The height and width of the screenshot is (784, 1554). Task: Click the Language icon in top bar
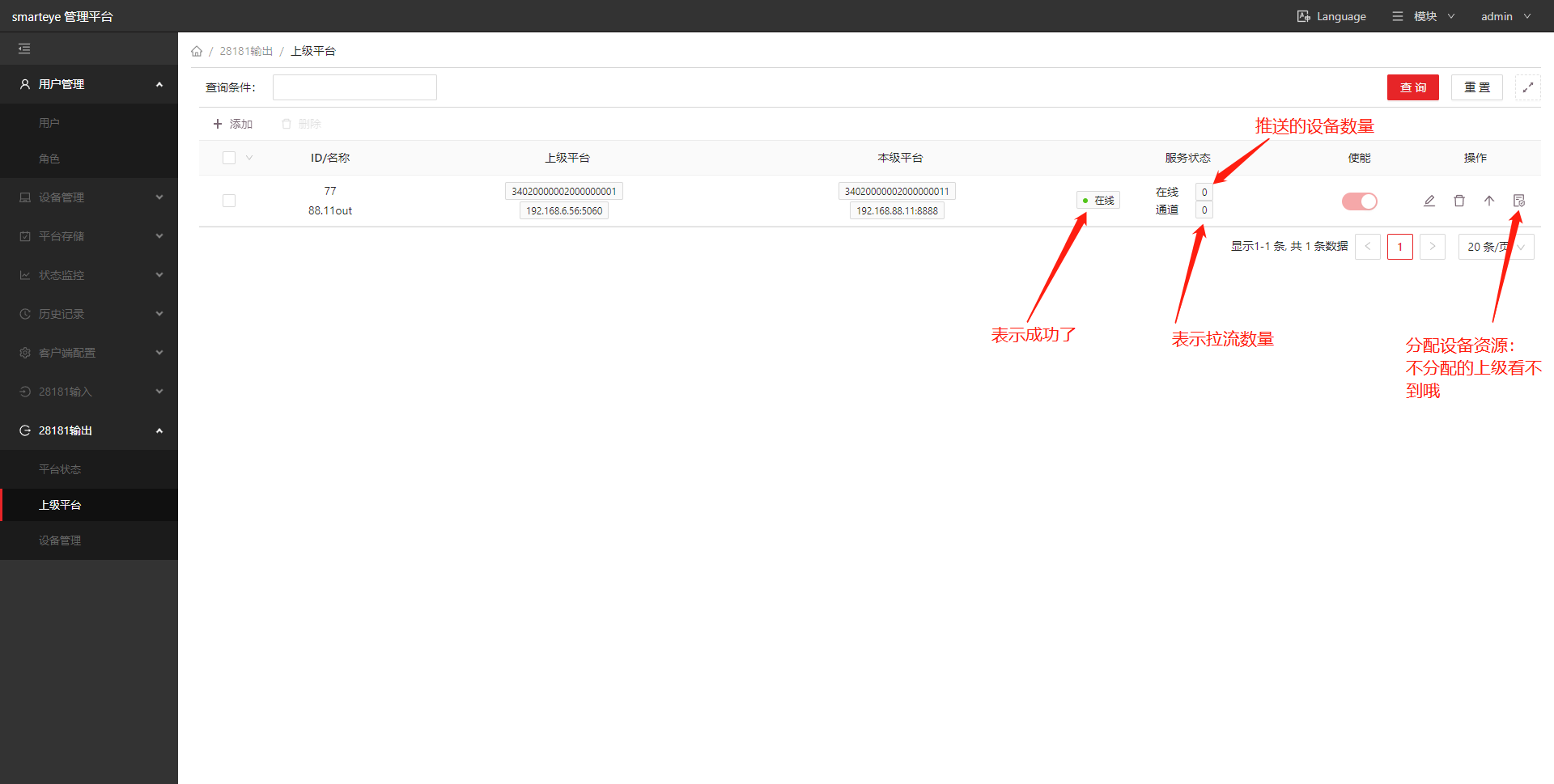(1303, 16)
